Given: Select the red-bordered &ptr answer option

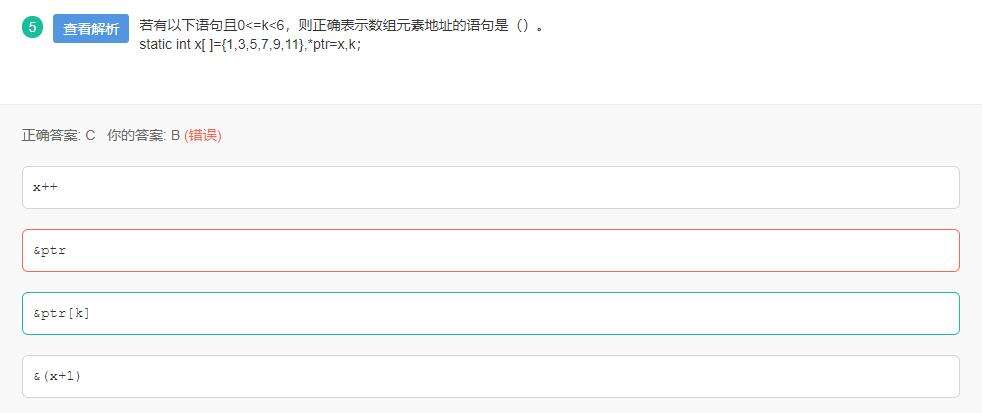Looking at the screenshot, I should pyautogui.click(x=490, y=250).
